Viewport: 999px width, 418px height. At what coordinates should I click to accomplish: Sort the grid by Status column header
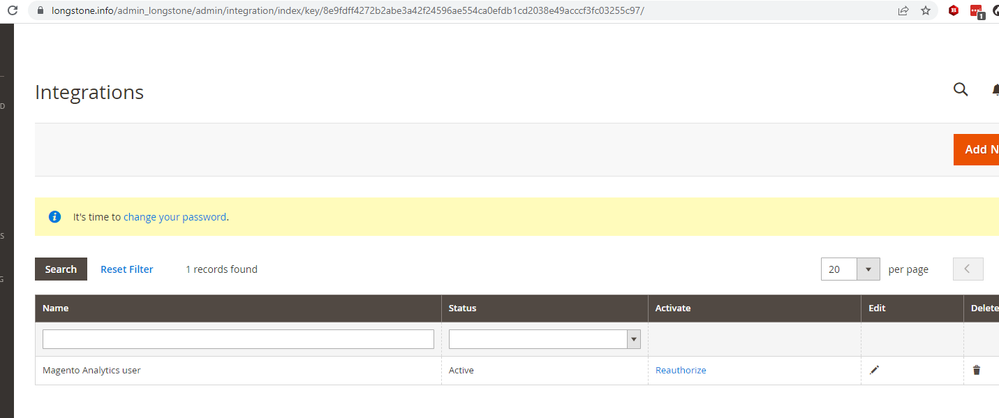coord(462,309)
